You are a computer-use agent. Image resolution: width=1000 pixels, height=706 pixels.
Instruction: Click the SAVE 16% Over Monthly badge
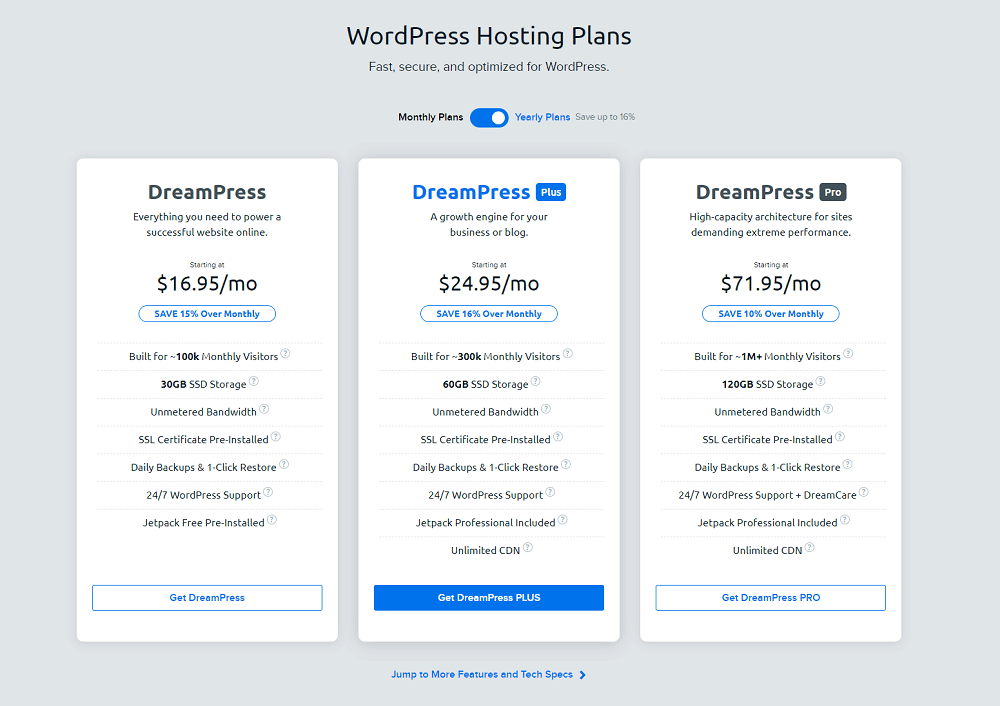[x=489, y=314]
